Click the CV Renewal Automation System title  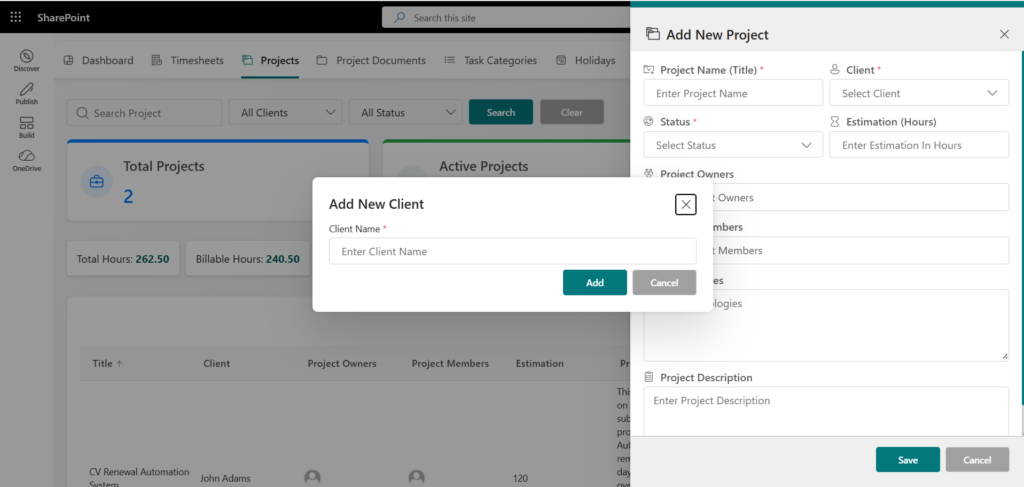pos(139,477)
